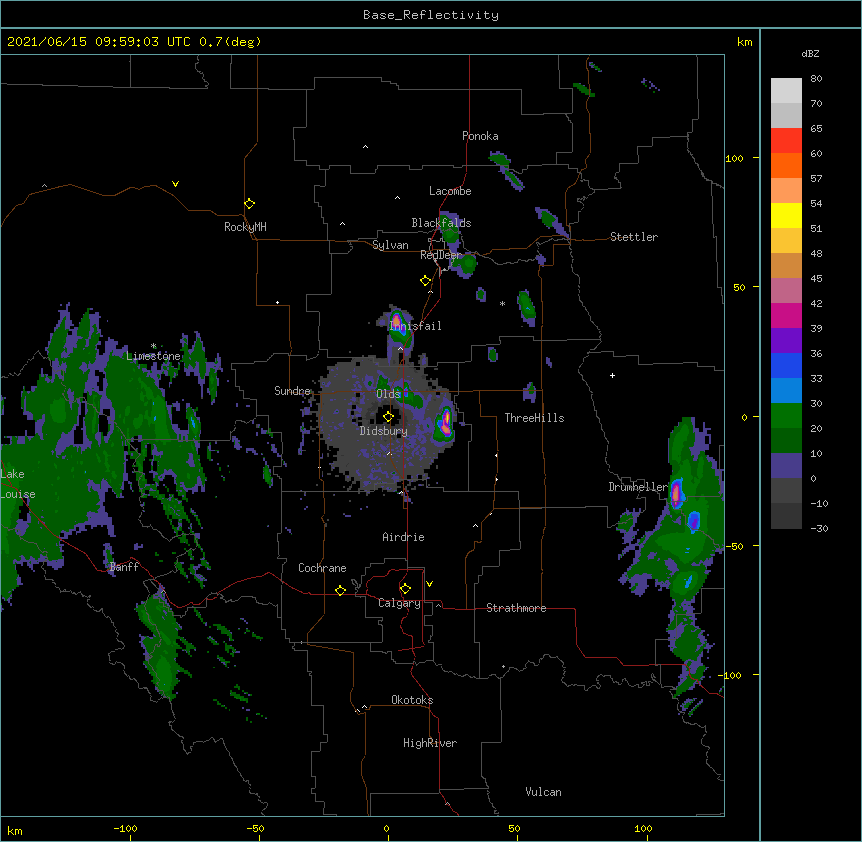
Task: Click the yellow diamond marker south of RedDeer
Action: point(425,281)
